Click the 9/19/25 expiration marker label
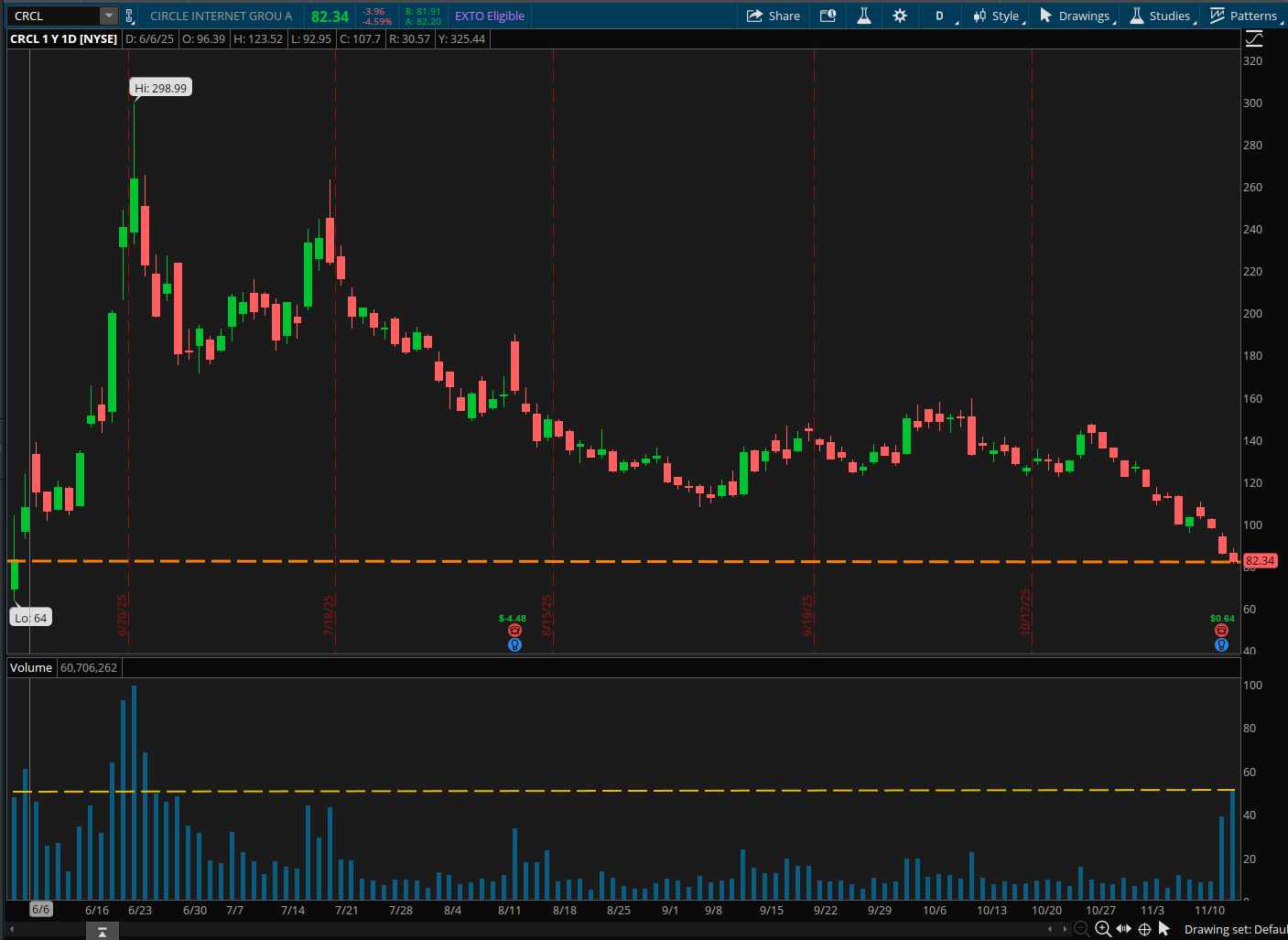1288x940 pixels. point(807,615)
